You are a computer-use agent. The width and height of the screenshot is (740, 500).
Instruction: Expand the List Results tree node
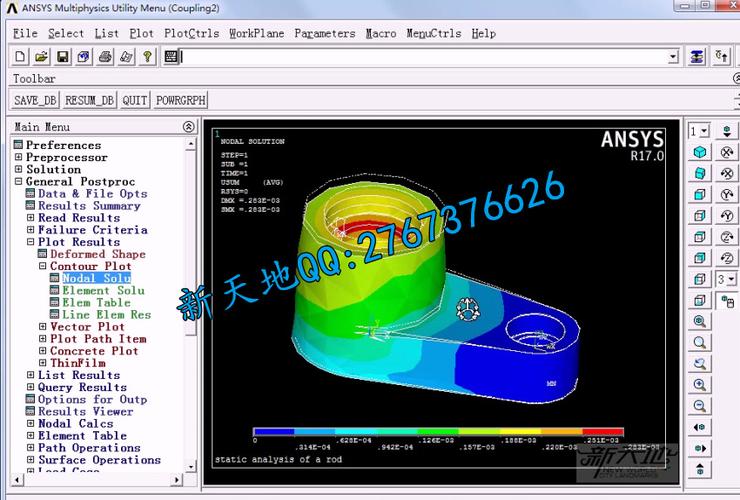(x=30, y=375)
